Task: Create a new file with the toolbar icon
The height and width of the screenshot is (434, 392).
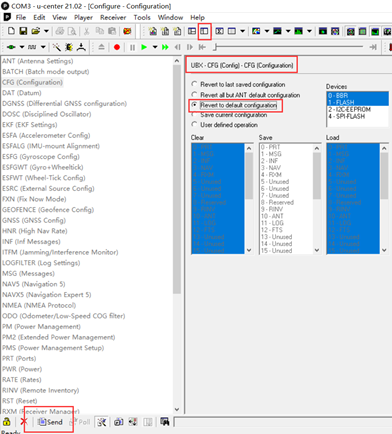Action: coord(11,31)
